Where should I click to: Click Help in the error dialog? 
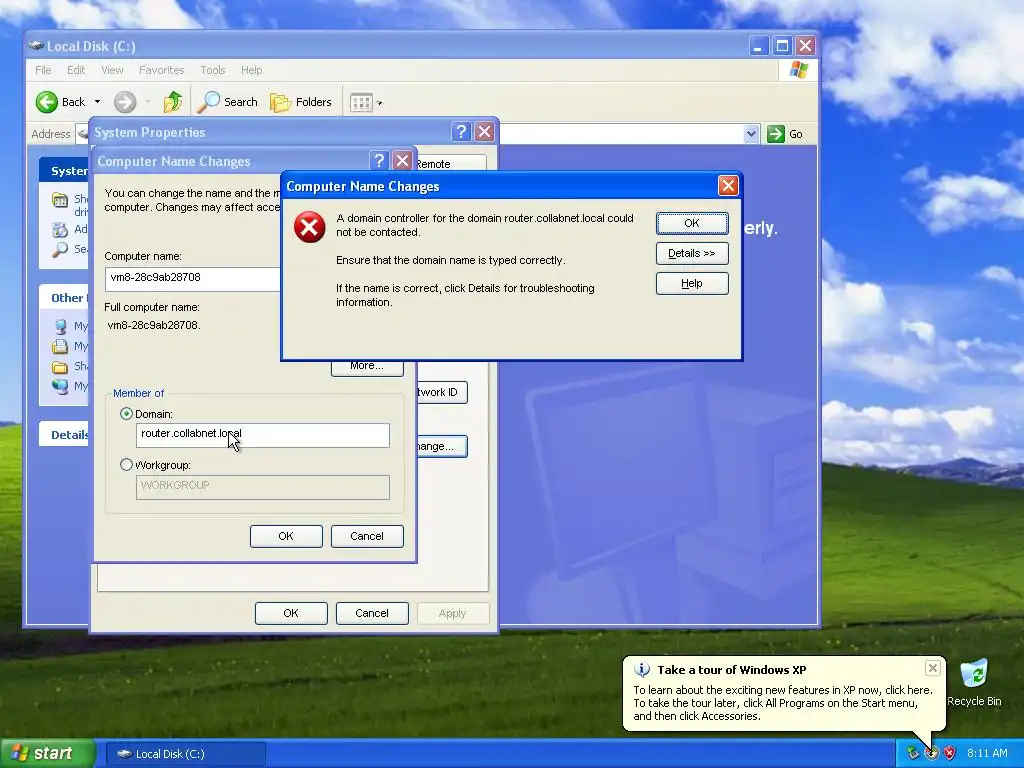pos(692,283)
